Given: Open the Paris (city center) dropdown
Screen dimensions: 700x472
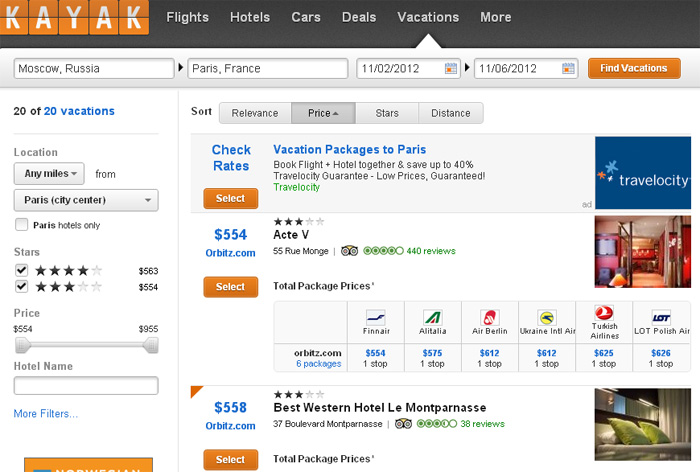Looking at the screenshot, I should pyautogui.click(x=86, y=200).
